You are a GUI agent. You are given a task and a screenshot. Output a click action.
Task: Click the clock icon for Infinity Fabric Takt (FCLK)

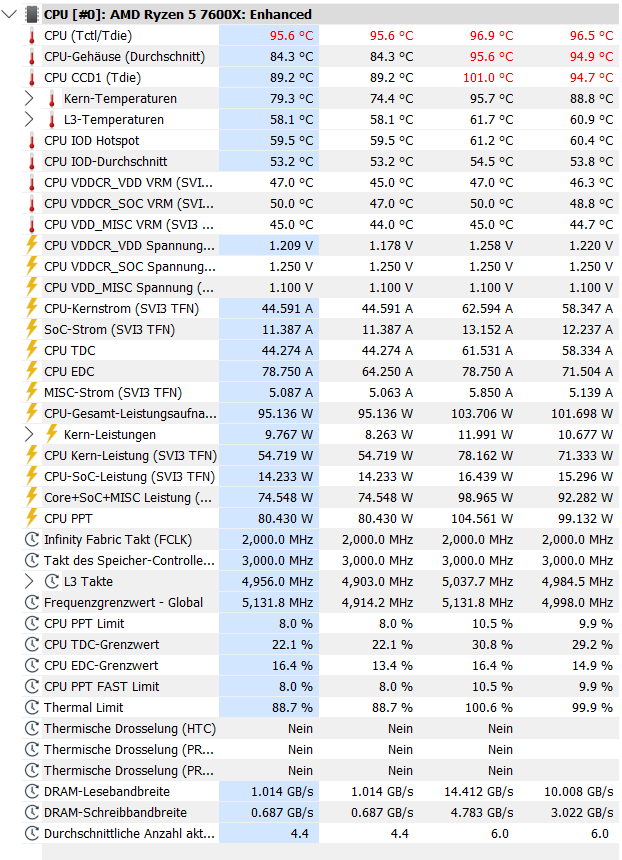tap(32, 540)
